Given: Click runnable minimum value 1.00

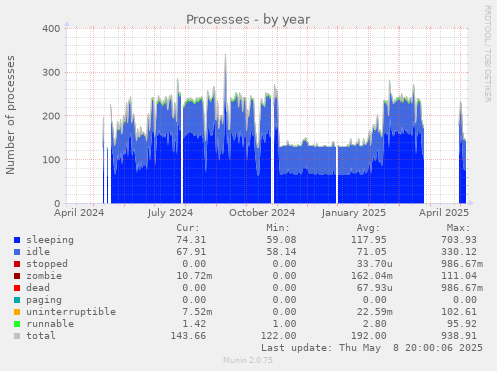Looking at the screenshot, I should tap(284, 324).
